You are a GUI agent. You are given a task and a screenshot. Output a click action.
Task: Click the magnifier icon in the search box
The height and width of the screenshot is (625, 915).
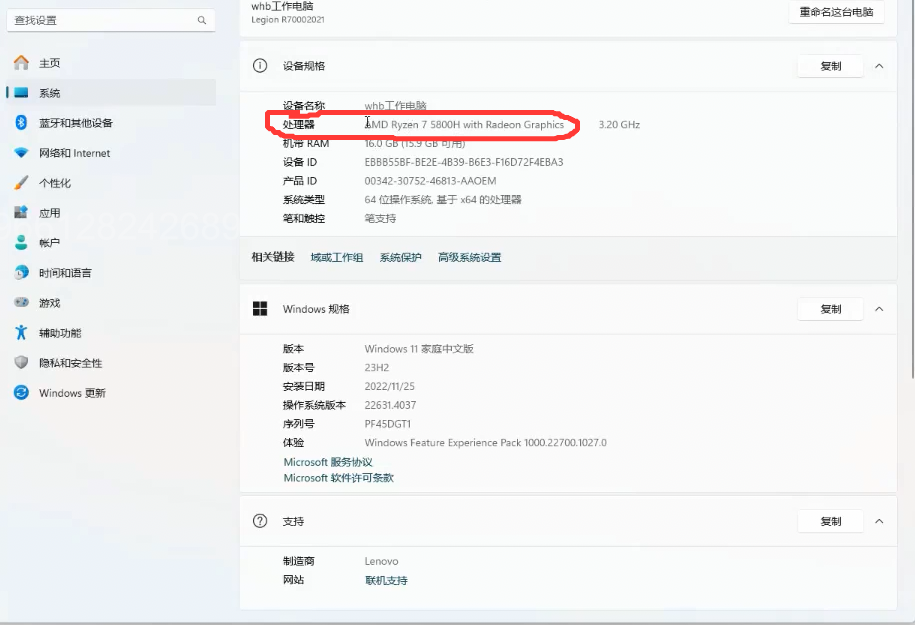[202, 20]
